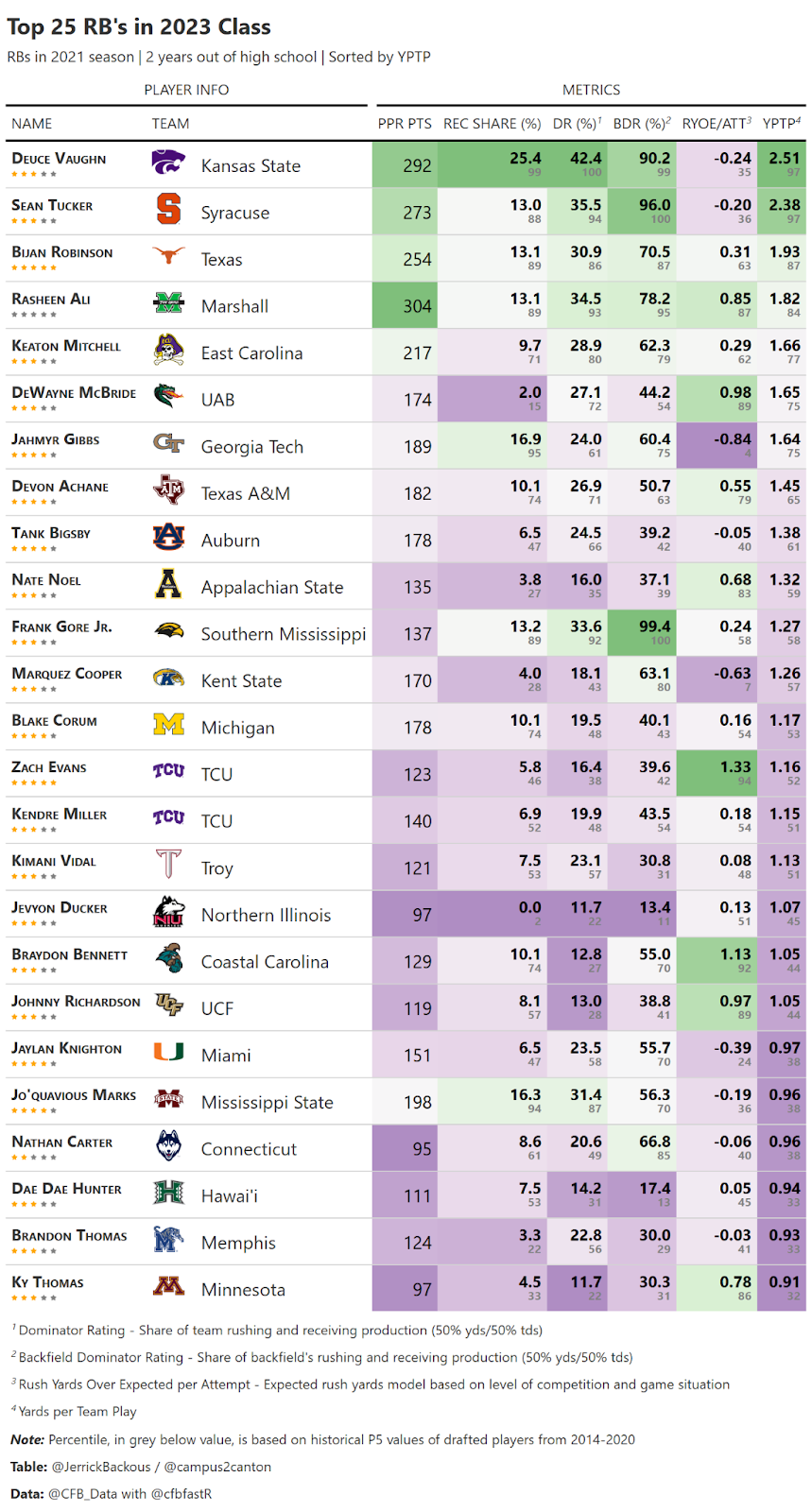The image size is (812, 1512).
Task: Click the Michigan M logo
Action: click(x=168, y=724)
